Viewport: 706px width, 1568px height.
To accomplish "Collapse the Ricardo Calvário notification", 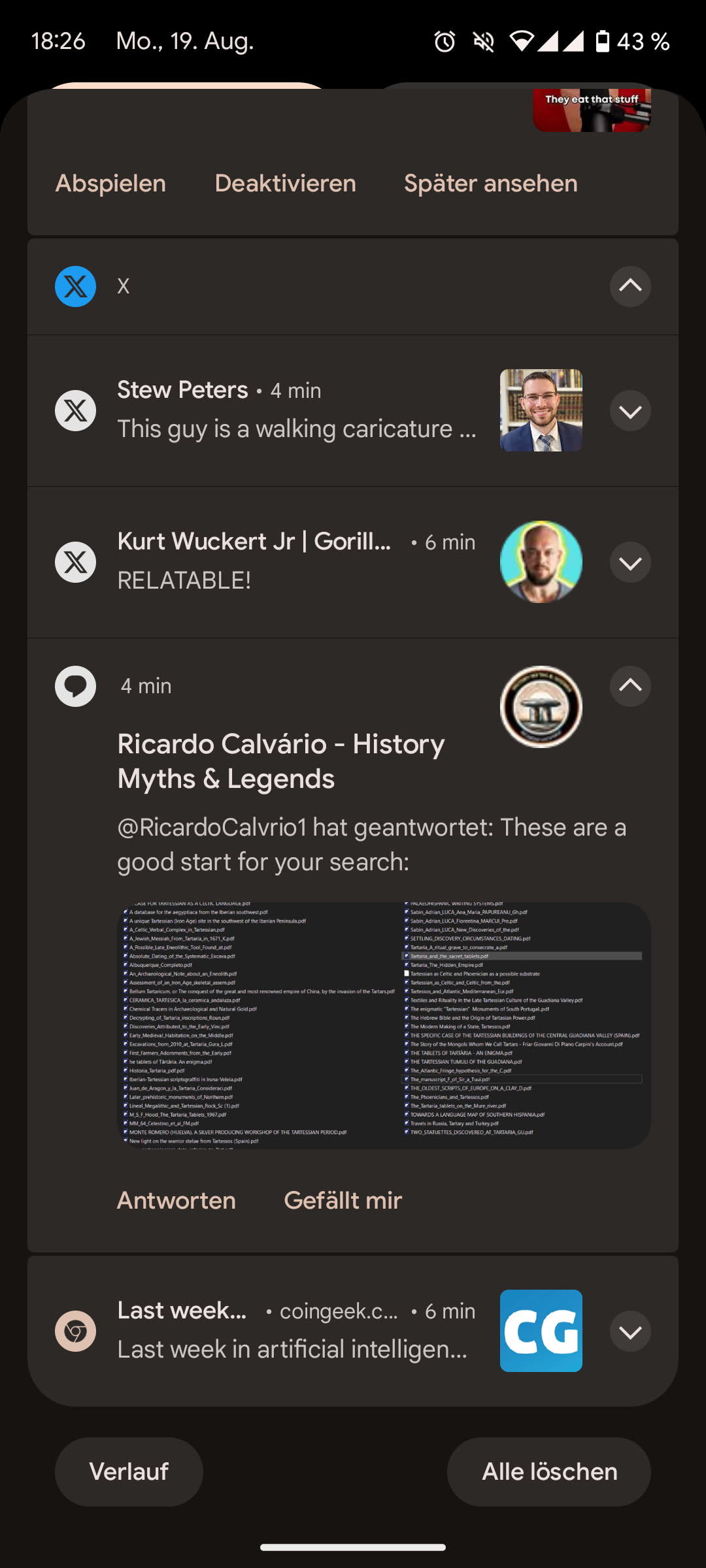I will pos(630,686).
